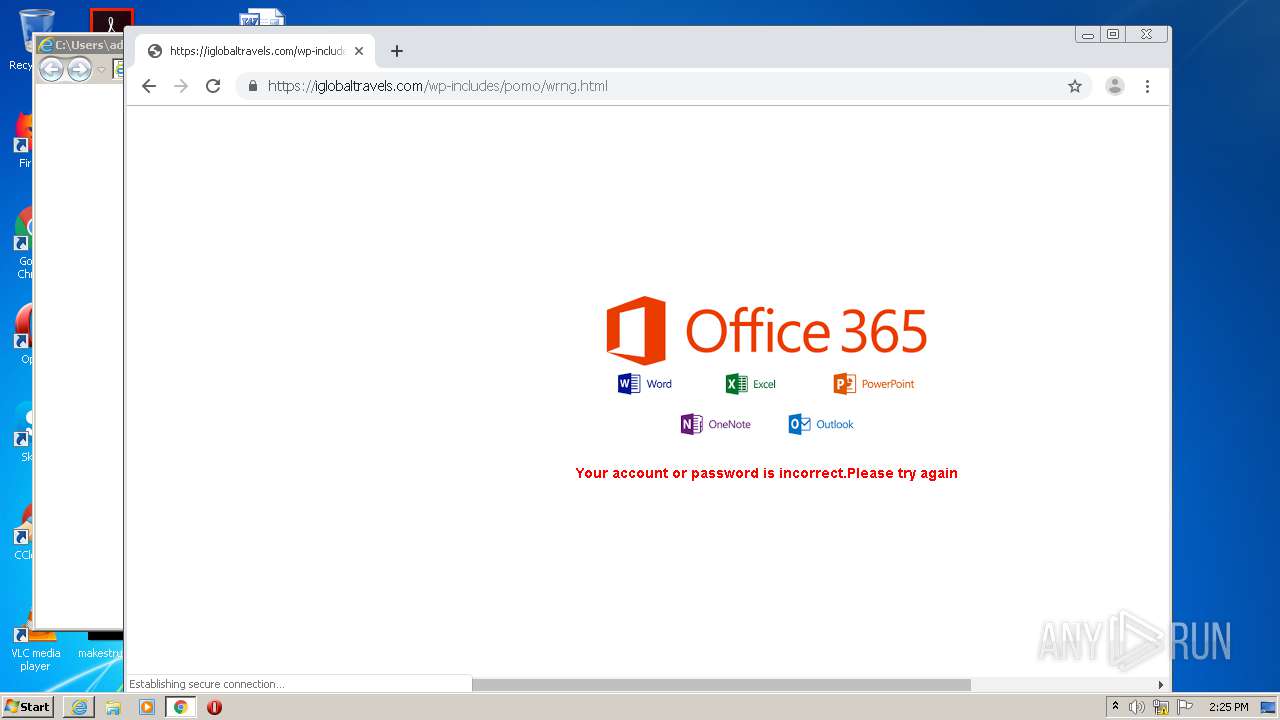1280x720 pixels.
Task: Click the network tray icon
Action: coord(1161,707)
